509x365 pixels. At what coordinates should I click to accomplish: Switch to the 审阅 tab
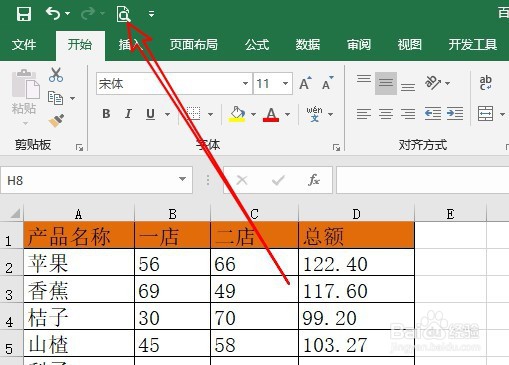click(359, 45)
